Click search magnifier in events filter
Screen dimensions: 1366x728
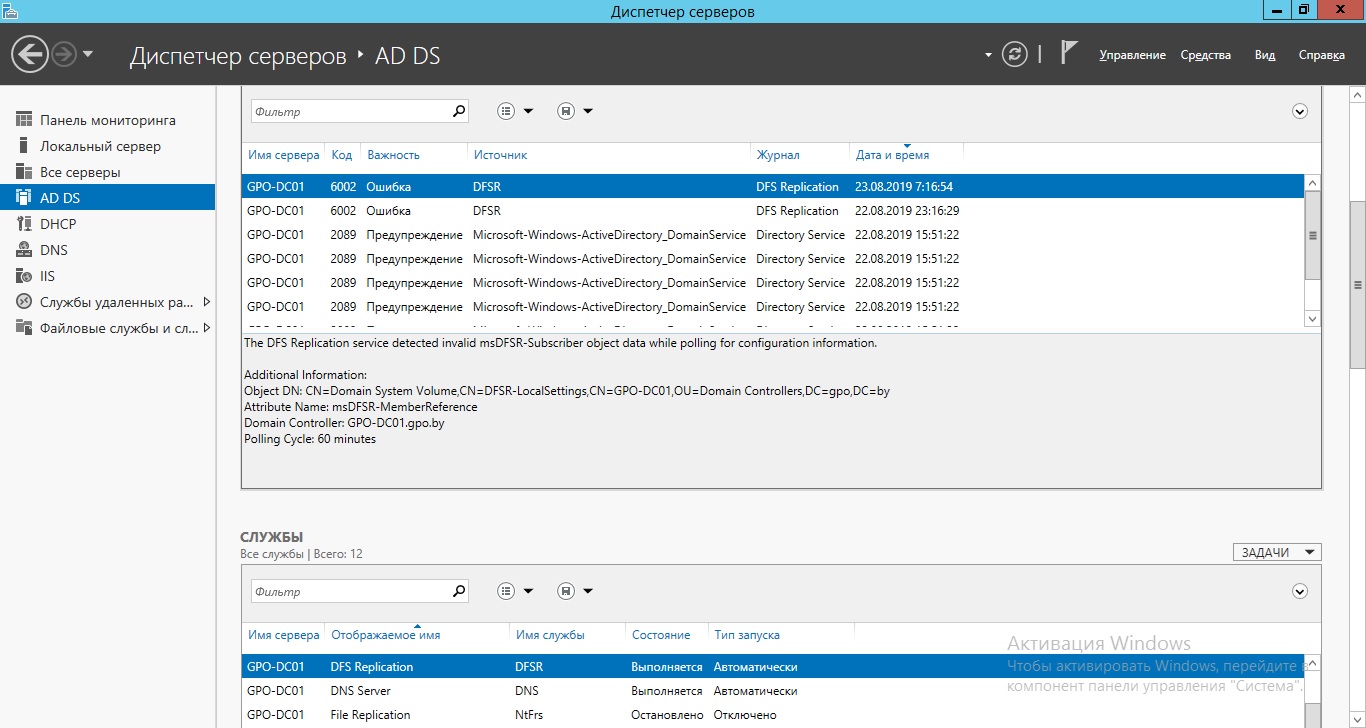tap(459, 111)
